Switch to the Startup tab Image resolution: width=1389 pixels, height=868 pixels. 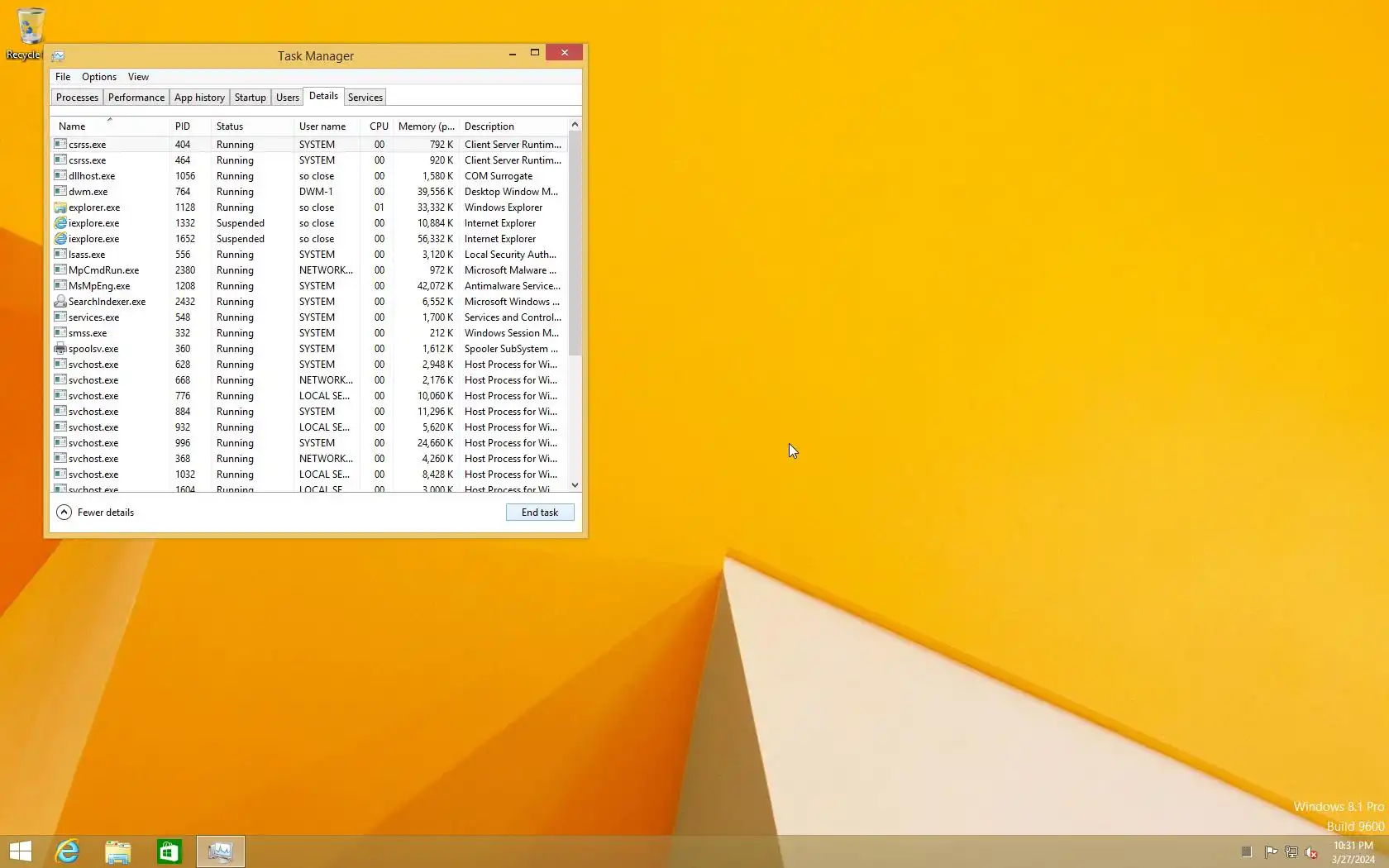pyautogui.click(x=251, y=98)
